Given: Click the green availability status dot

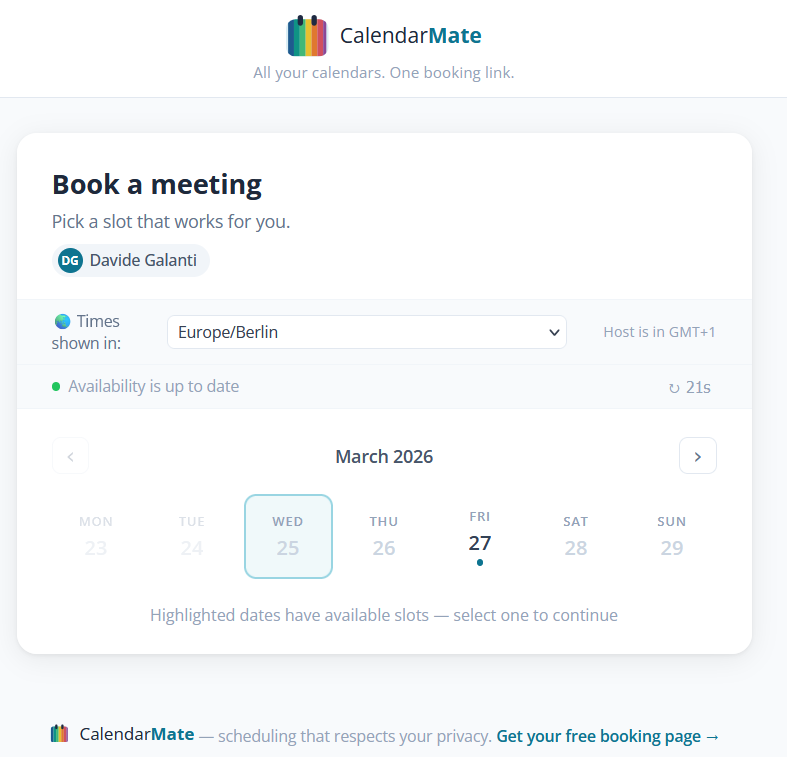Looking at the screenshot, I should (x=56, y=386).
